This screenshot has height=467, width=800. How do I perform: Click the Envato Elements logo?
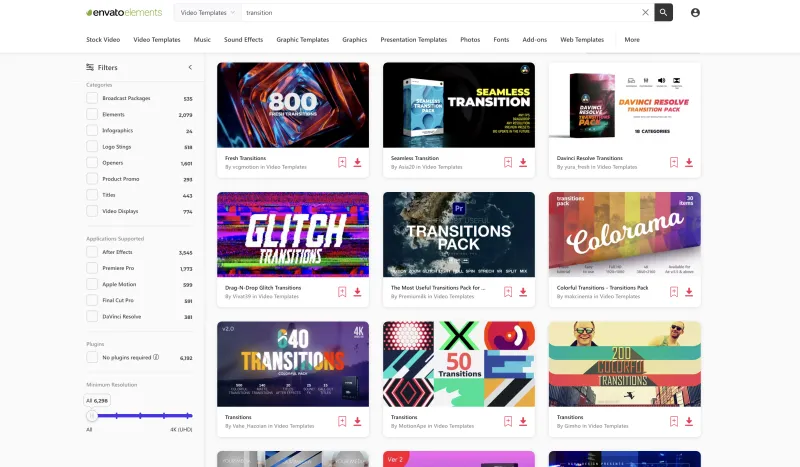click(124, 12)
